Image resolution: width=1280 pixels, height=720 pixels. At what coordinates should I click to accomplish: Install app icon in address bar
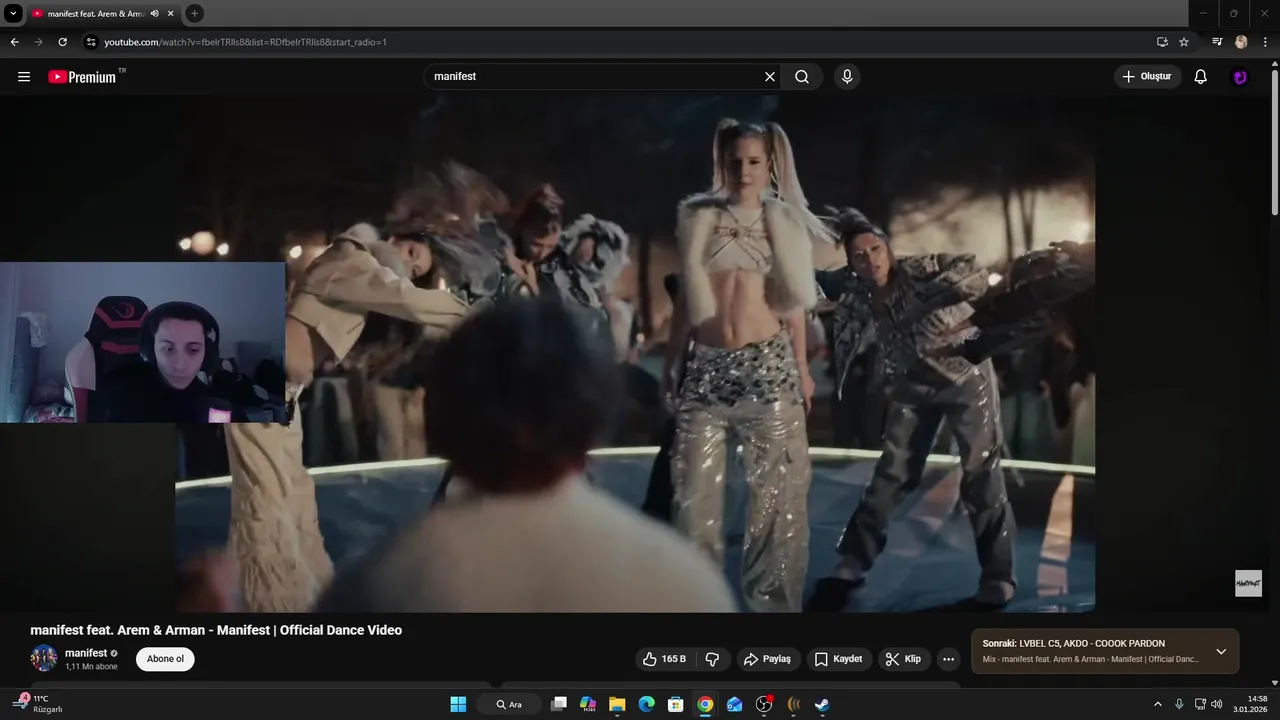(x=1162, y=42)
